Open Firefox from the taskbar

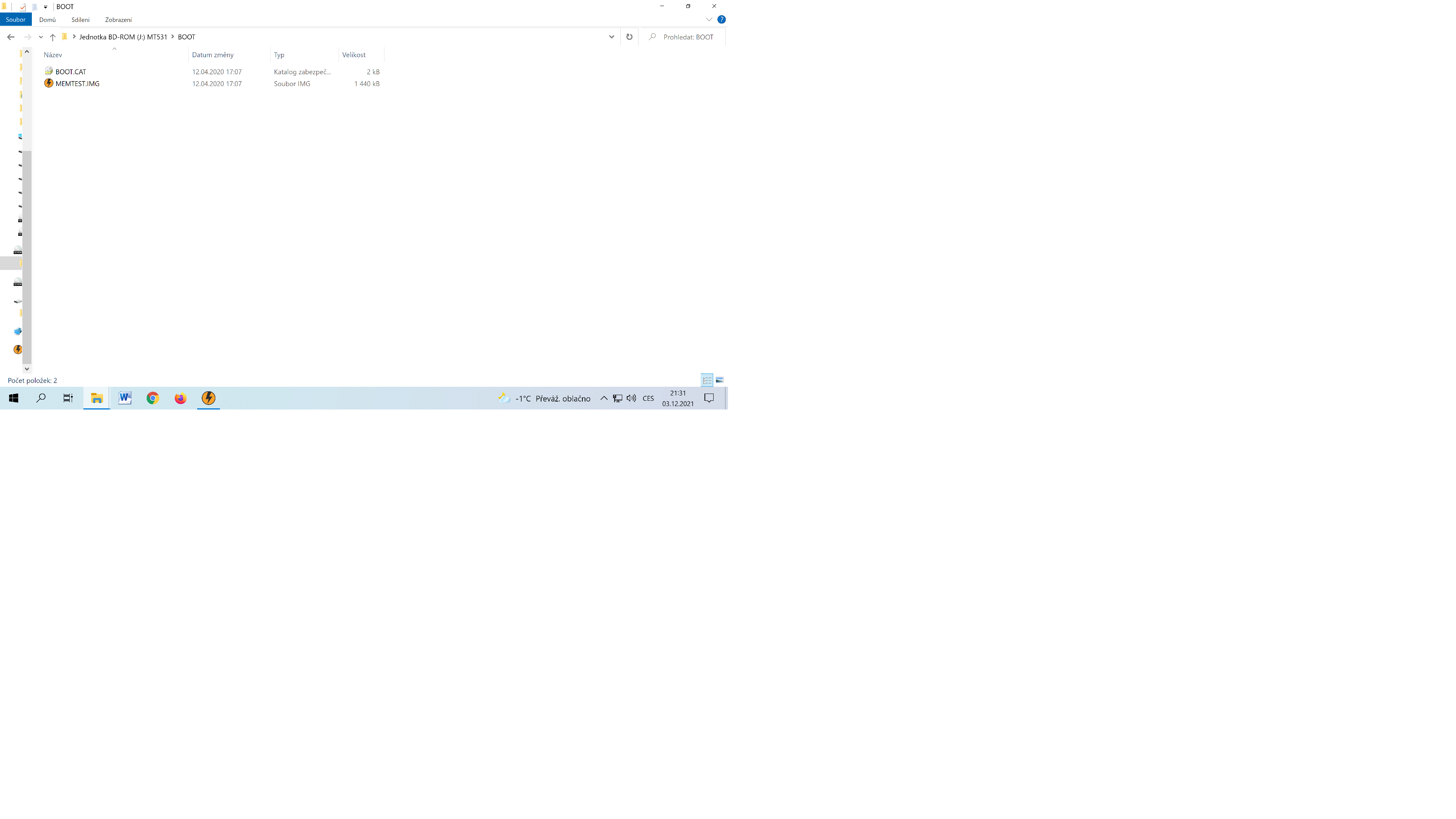pyautogui.click(x=180, y=399)
